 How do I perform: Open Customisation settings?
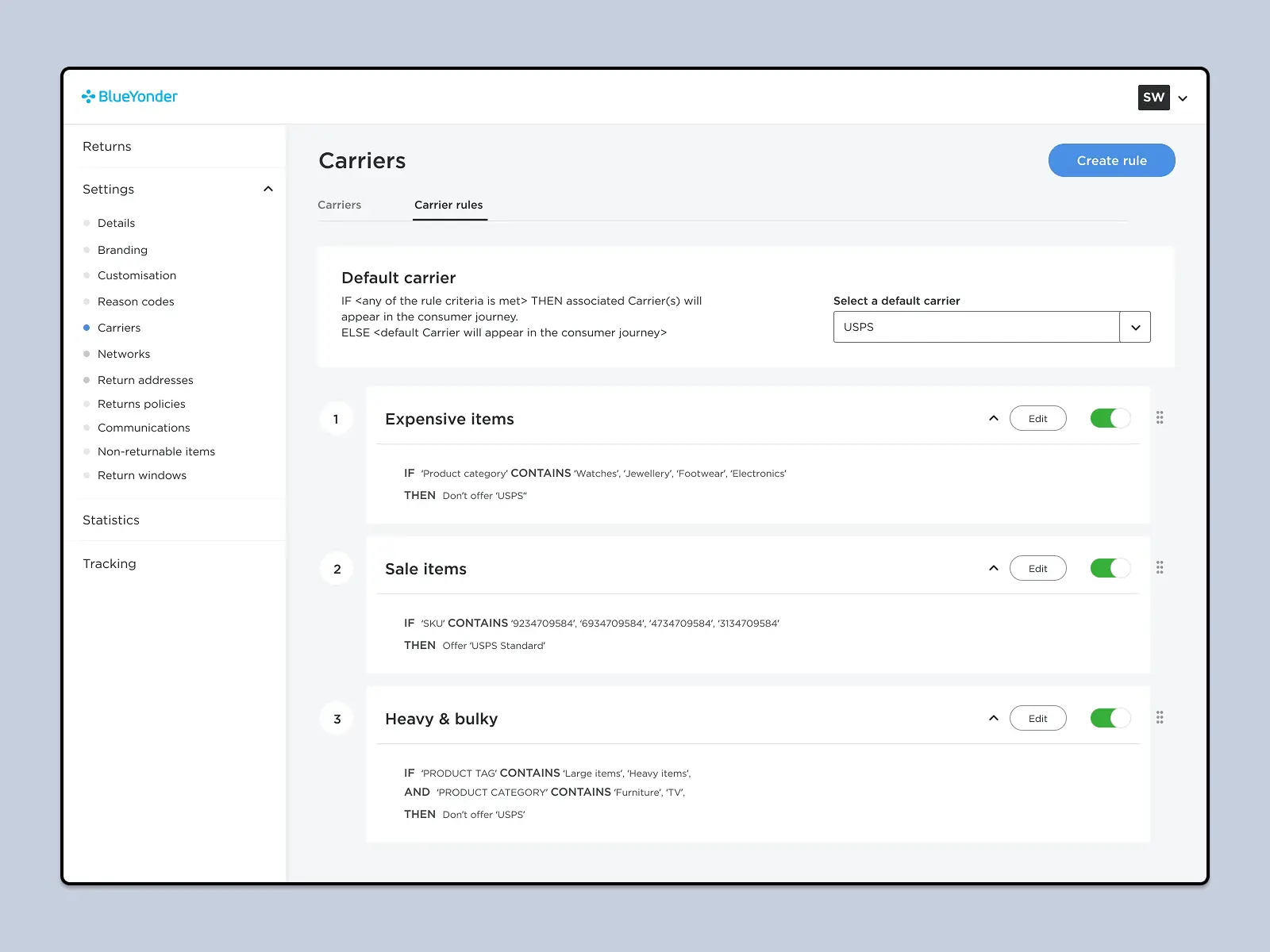pyautogui.click(x=137, y=275)
